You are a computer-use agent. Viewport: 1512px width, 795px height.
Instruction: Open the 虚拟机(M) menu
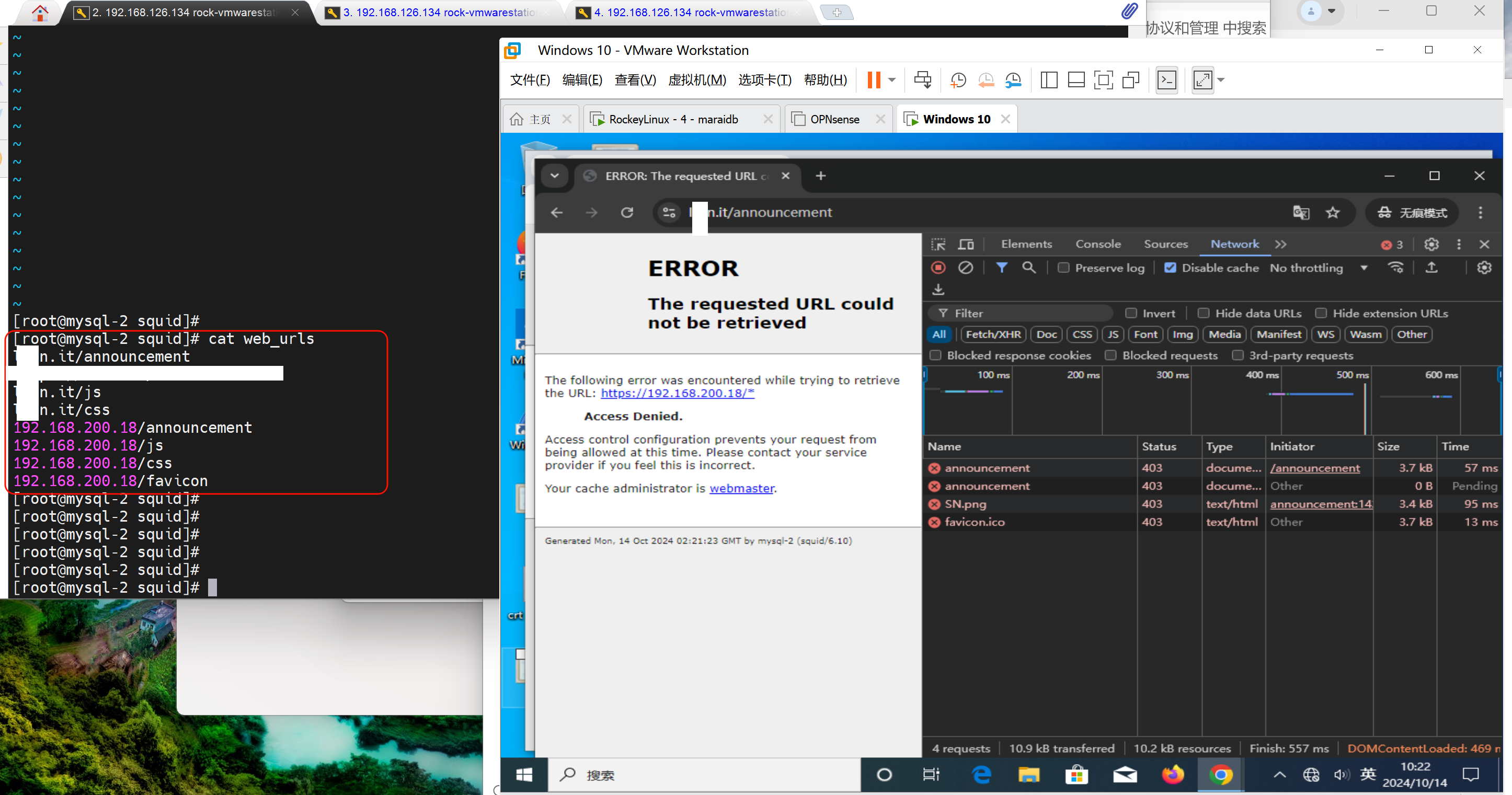[697, 80]
